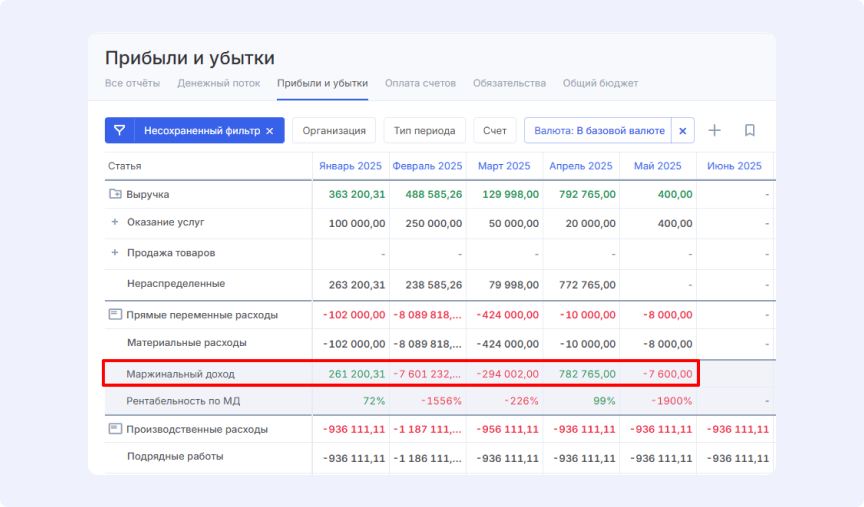864x507 pixels.
Task: Save the filter with the bookmark icon
Action: [749, 130]
